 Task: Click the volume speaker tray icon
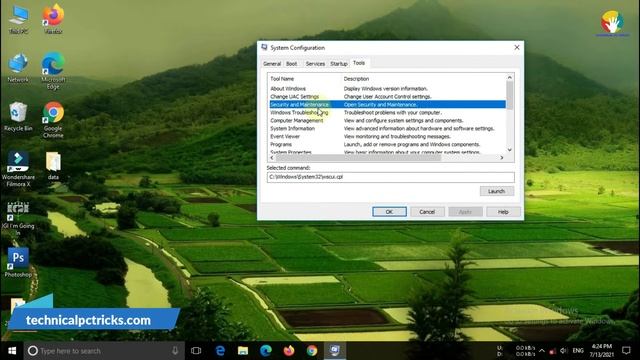564,351
